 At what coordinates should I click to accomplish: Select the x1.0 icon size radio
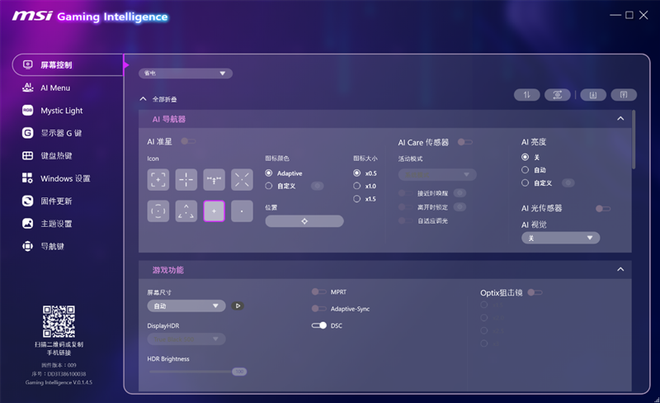point(357,186)
